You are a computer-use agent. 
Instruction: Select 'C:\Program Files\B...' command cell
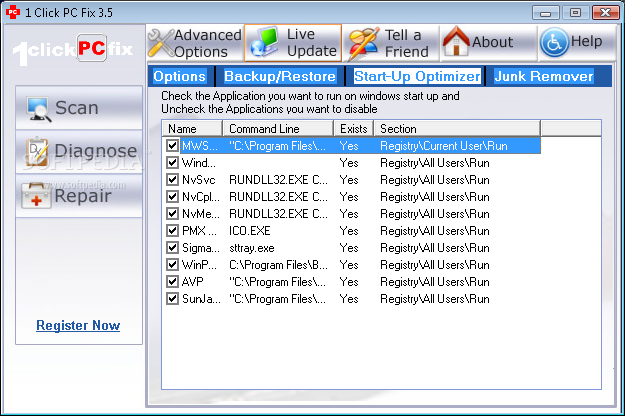pyautogui.click(x=278, y=265)
